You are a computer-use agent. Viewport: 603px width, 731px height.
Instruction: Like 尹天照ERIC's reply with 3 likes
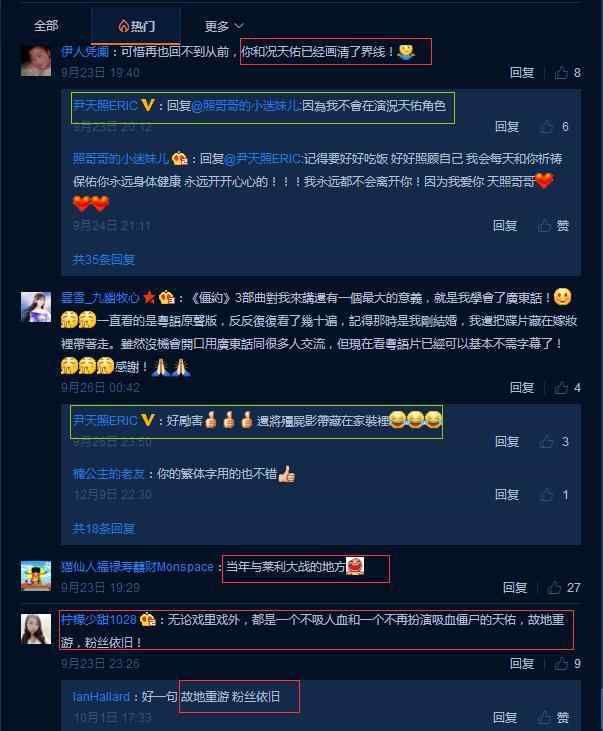554,441
